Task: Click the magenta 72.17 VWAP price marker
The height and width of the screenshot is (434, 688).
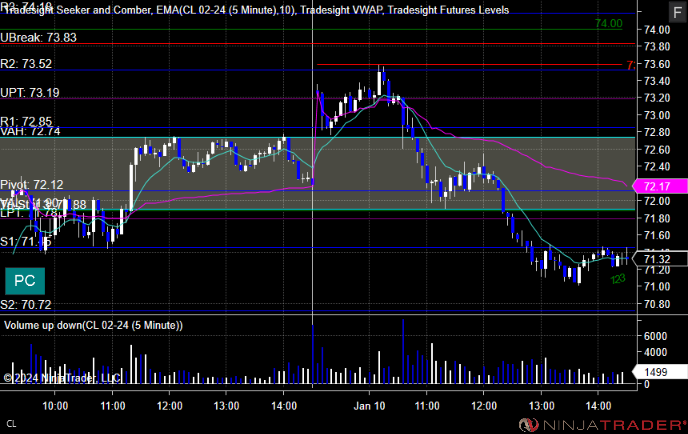Action: 659,187
